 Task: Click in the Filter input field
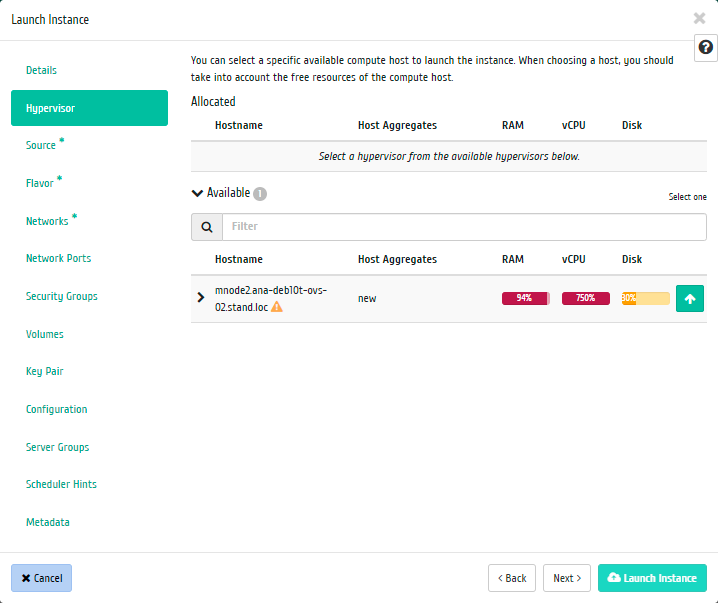coord(464,227)
